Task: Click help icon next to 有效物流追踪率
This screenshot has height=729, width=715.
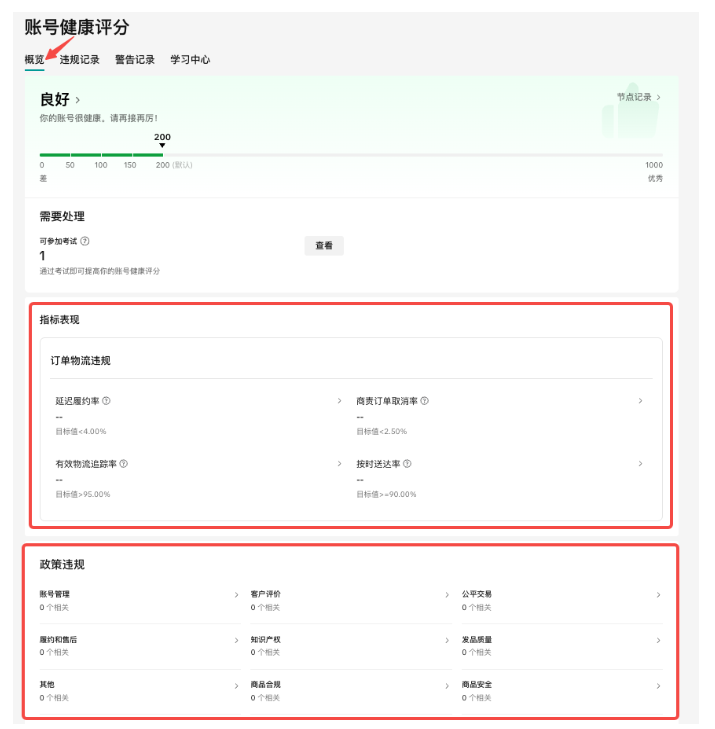Action: [x=124, y=464]
